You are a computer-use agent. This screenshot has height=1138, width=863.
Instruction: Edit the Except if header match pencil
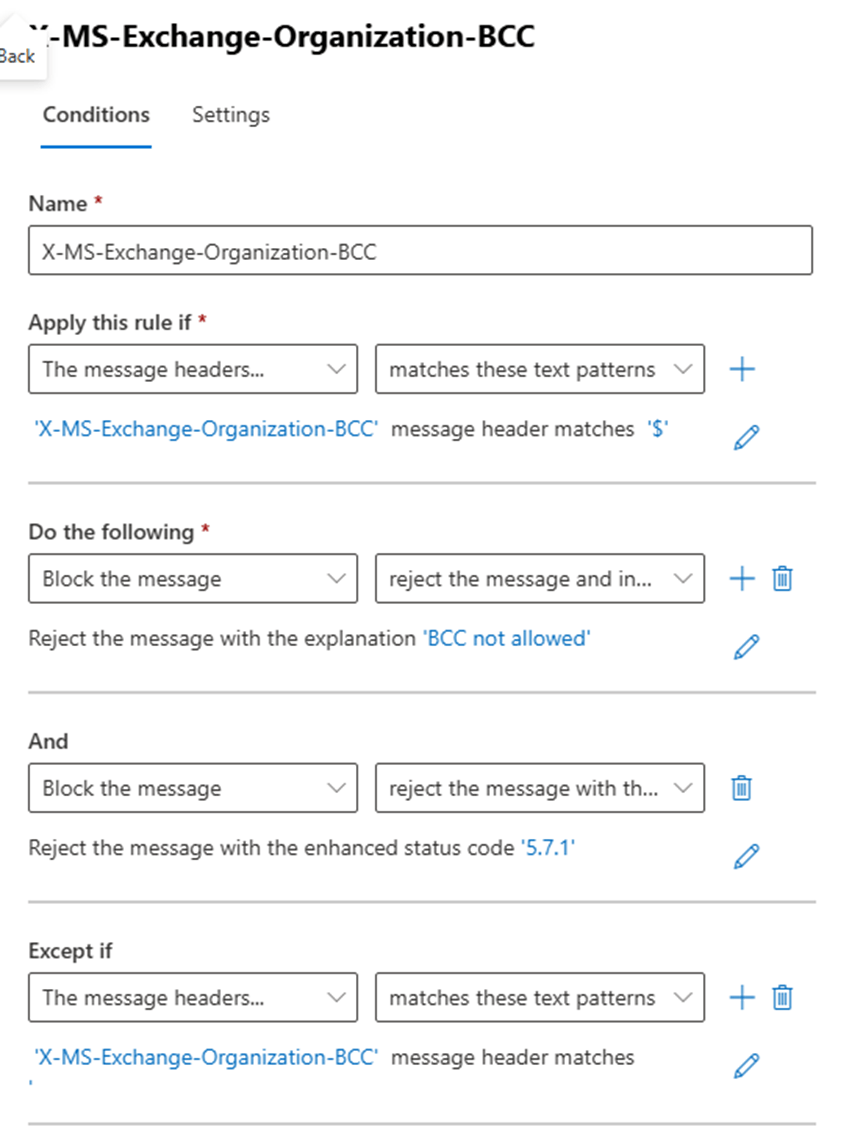746,1066
